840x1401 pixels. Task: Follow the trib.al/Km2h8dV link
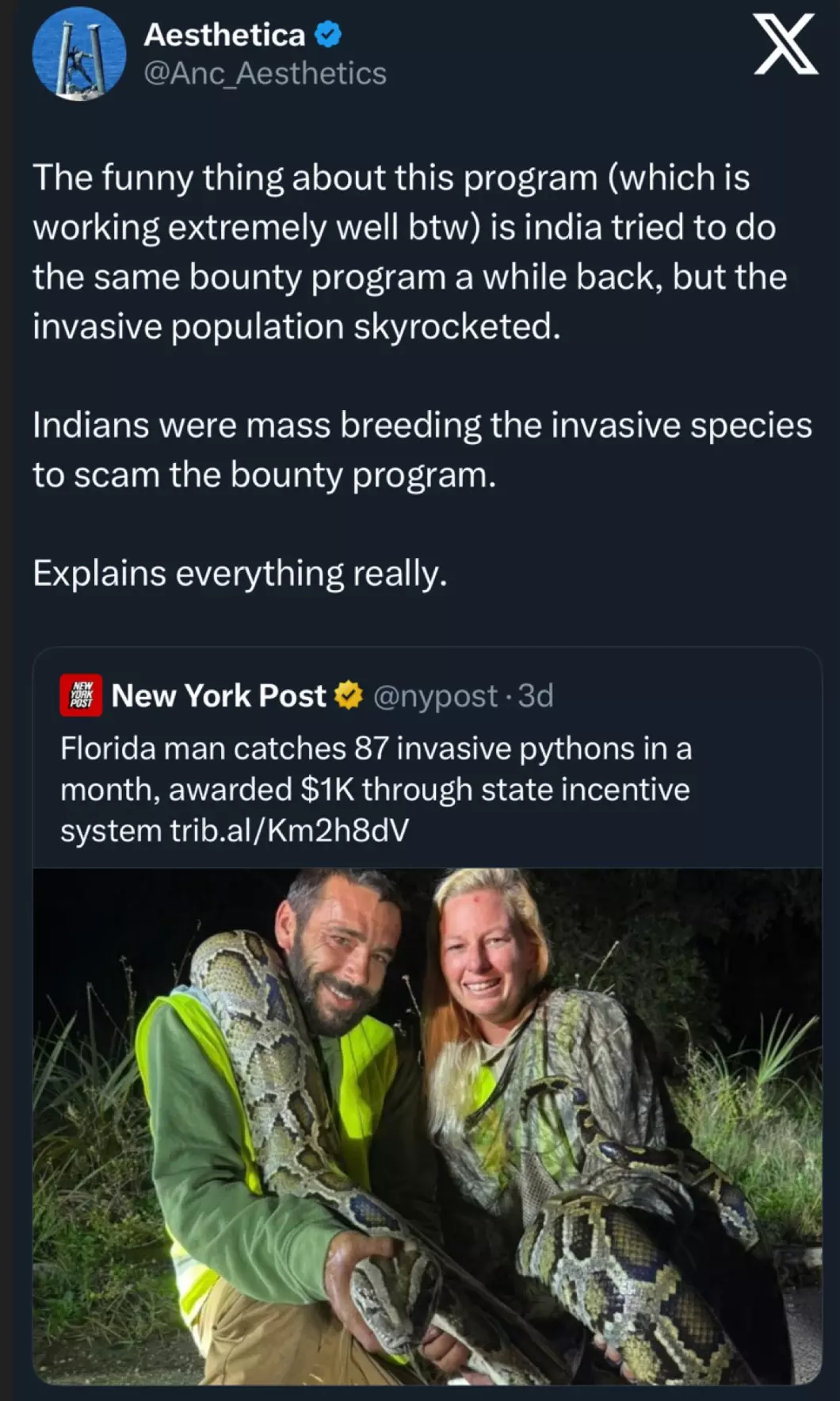[289, 830]
